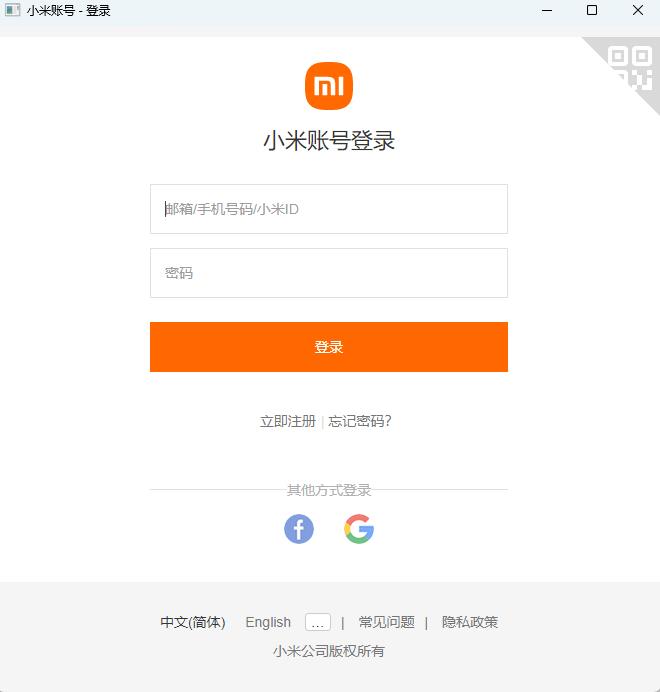
Task: Expand more languages with the ... button
Action: (318, 622)
